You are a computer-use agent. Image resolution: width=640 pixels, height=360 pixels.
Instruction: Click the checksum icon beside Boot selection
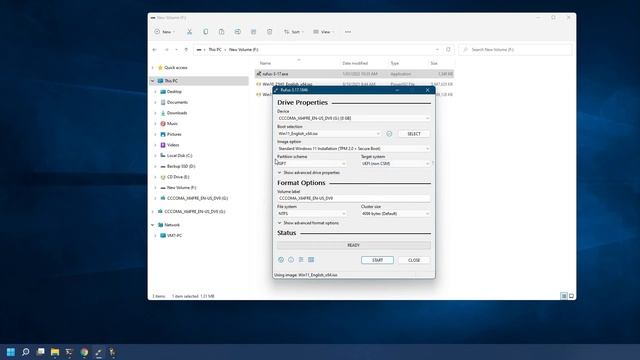click(389, 134)
